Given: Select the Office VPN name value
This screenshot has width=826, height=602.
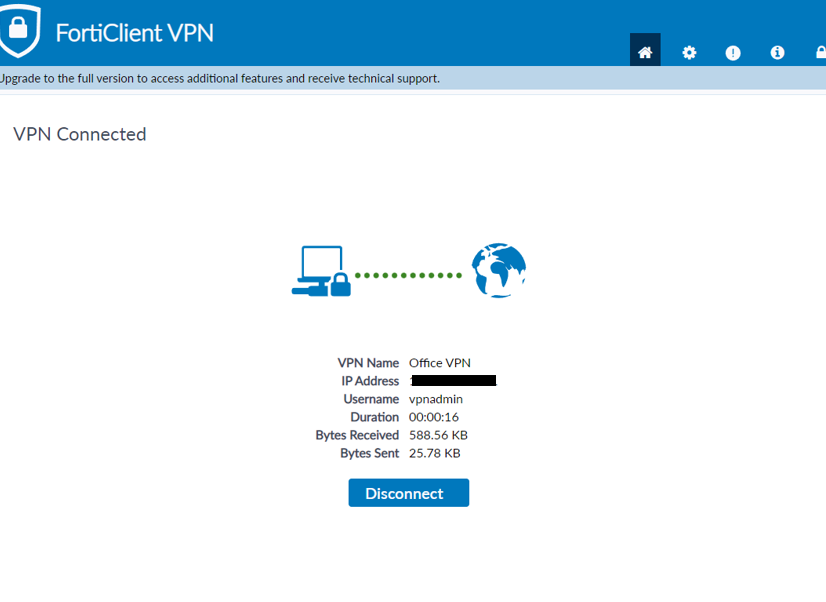Looking at the screenshot, I should [x=440, y=363].
